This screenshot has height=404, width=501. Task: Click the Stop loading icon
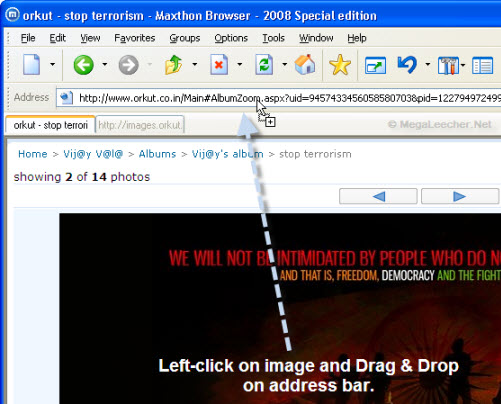[219, 64]
